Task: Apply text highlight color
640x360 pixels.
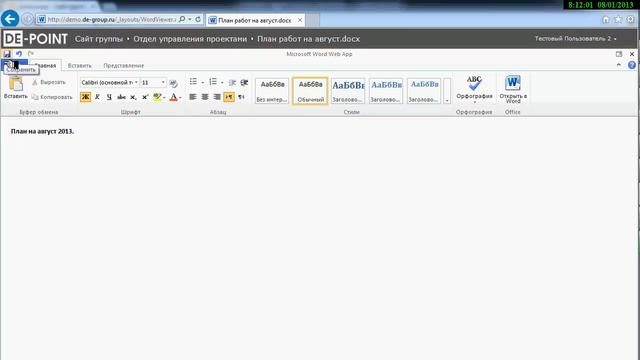Action: (157, 97)
